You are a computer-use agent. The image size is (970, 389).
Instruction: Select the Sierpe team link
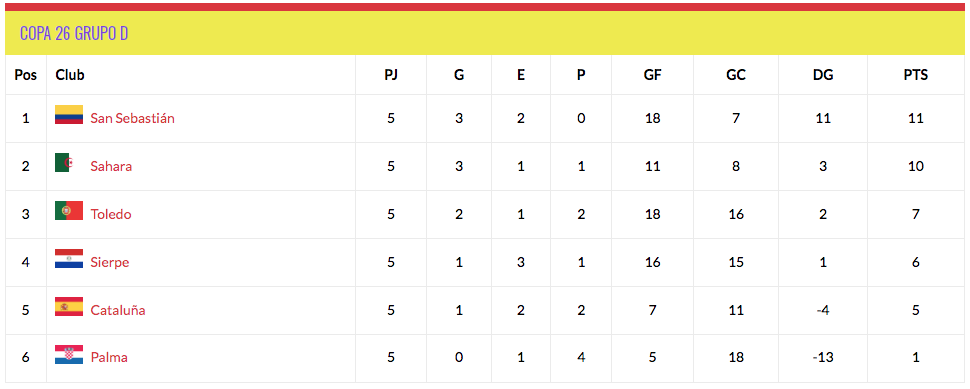[109, 262]
